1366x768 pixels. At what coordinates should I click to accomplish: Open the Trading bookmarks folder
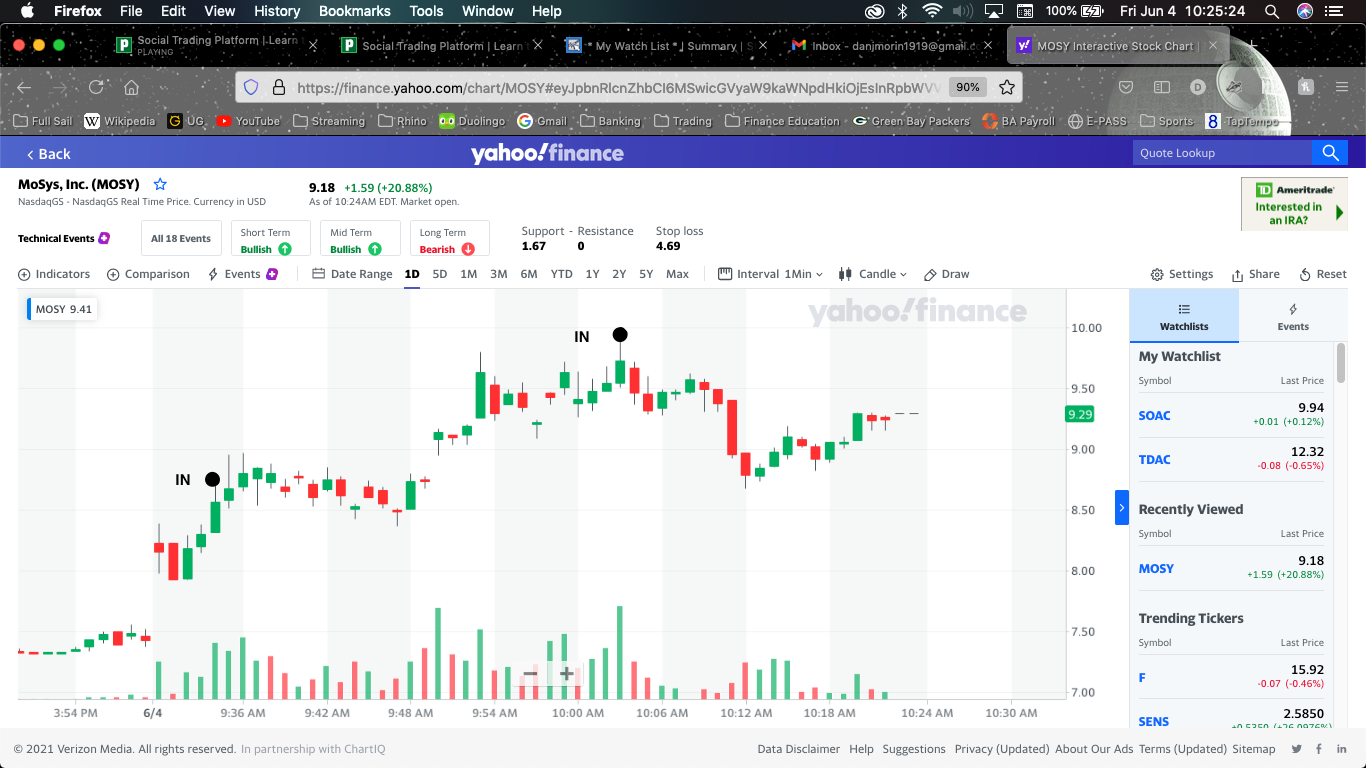click(x=682, y=121)
